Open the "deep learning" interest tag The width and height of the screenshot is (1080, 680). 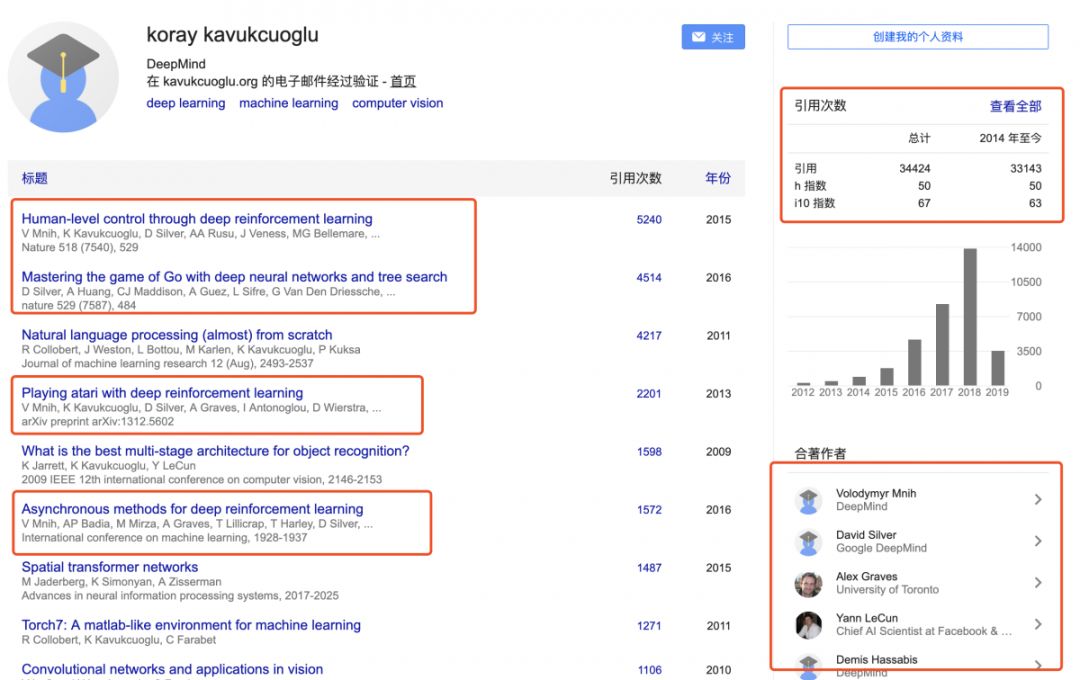click(x=186, y=103)
